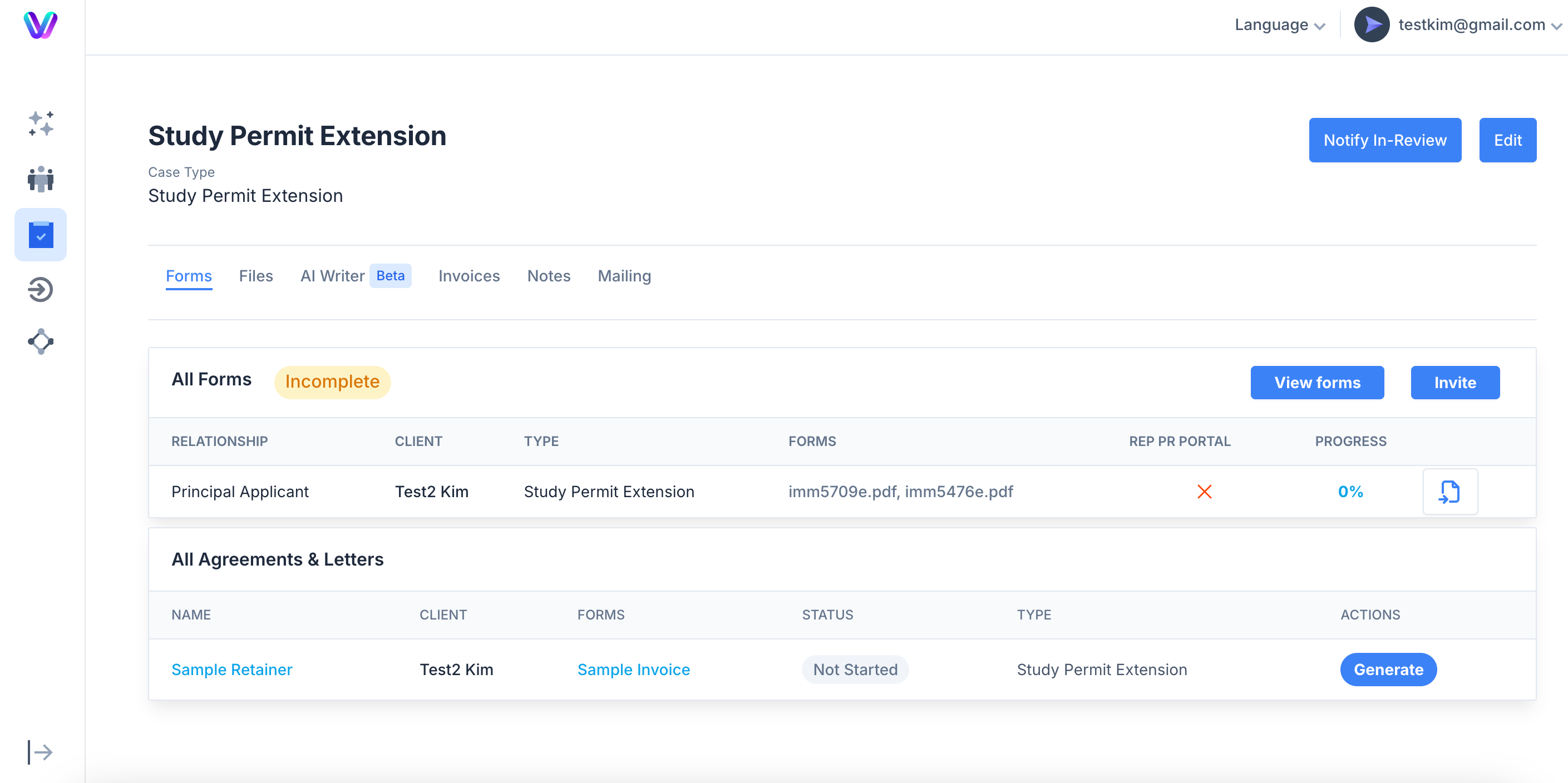Viewport: 1568px width, 783px height.
Task: Click the View forms button
Action: [x=1317, y=383]
